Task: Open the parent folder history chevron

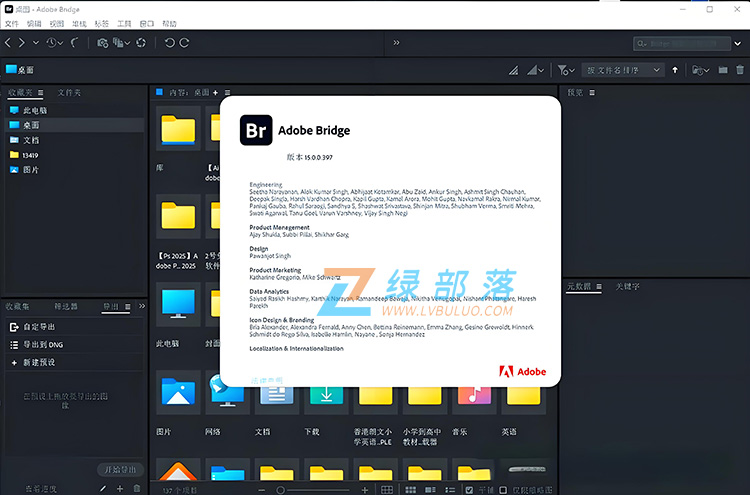Action: pyautogui.click(x=36, y=43)
